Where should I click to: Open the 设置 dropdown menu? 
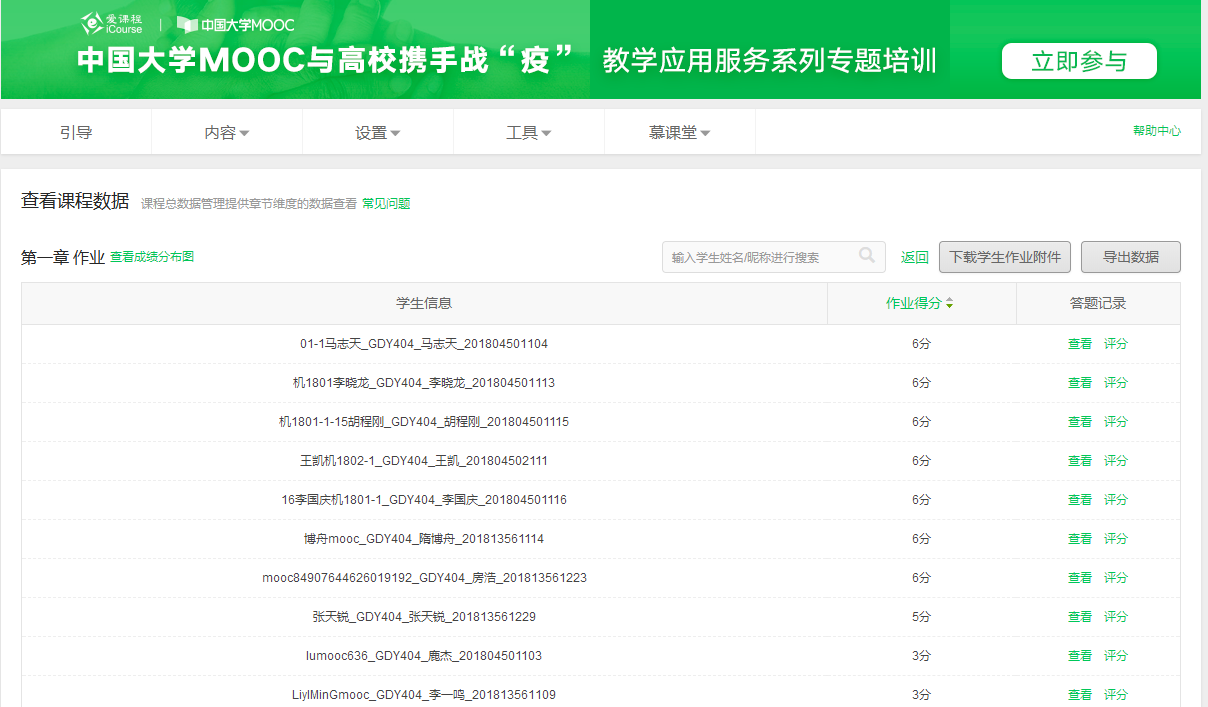click(x=378, y=133)
